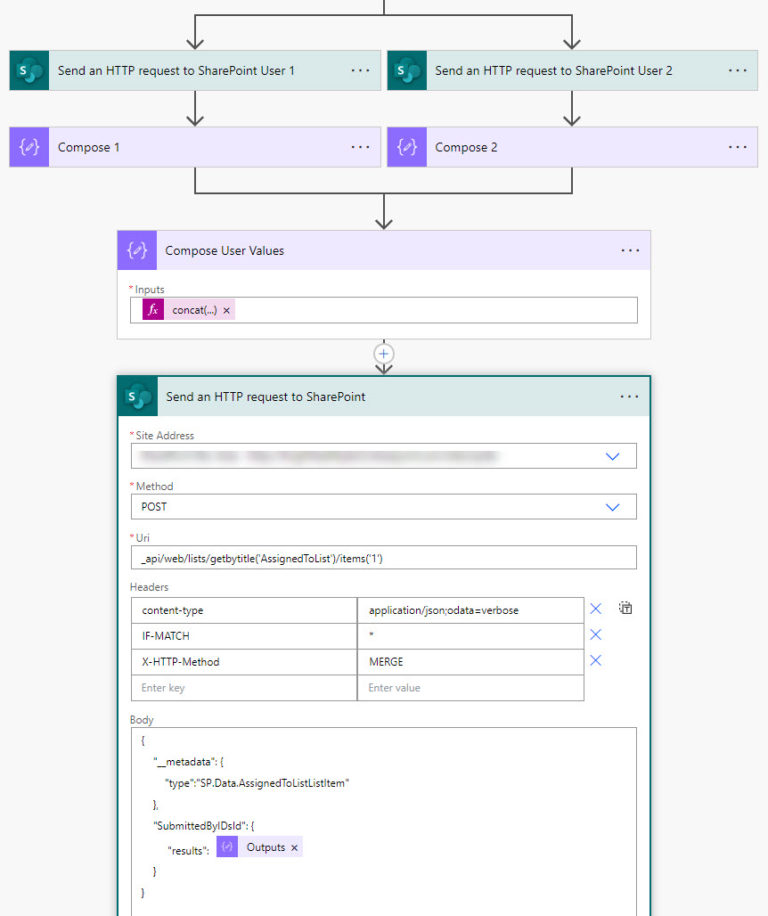Click the Compose 1 braces icon
768x916 pixels.
[28, 146]
